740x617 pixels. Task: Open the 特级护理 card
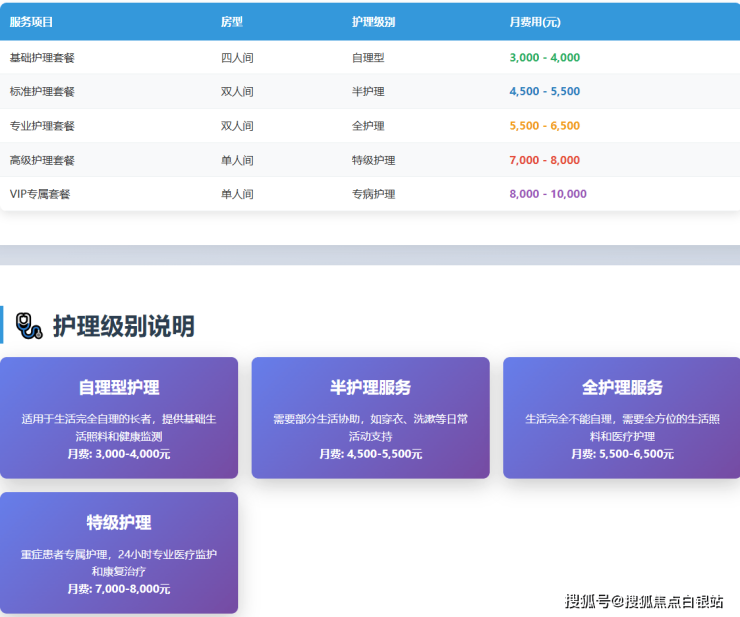(x=119, y=553)
